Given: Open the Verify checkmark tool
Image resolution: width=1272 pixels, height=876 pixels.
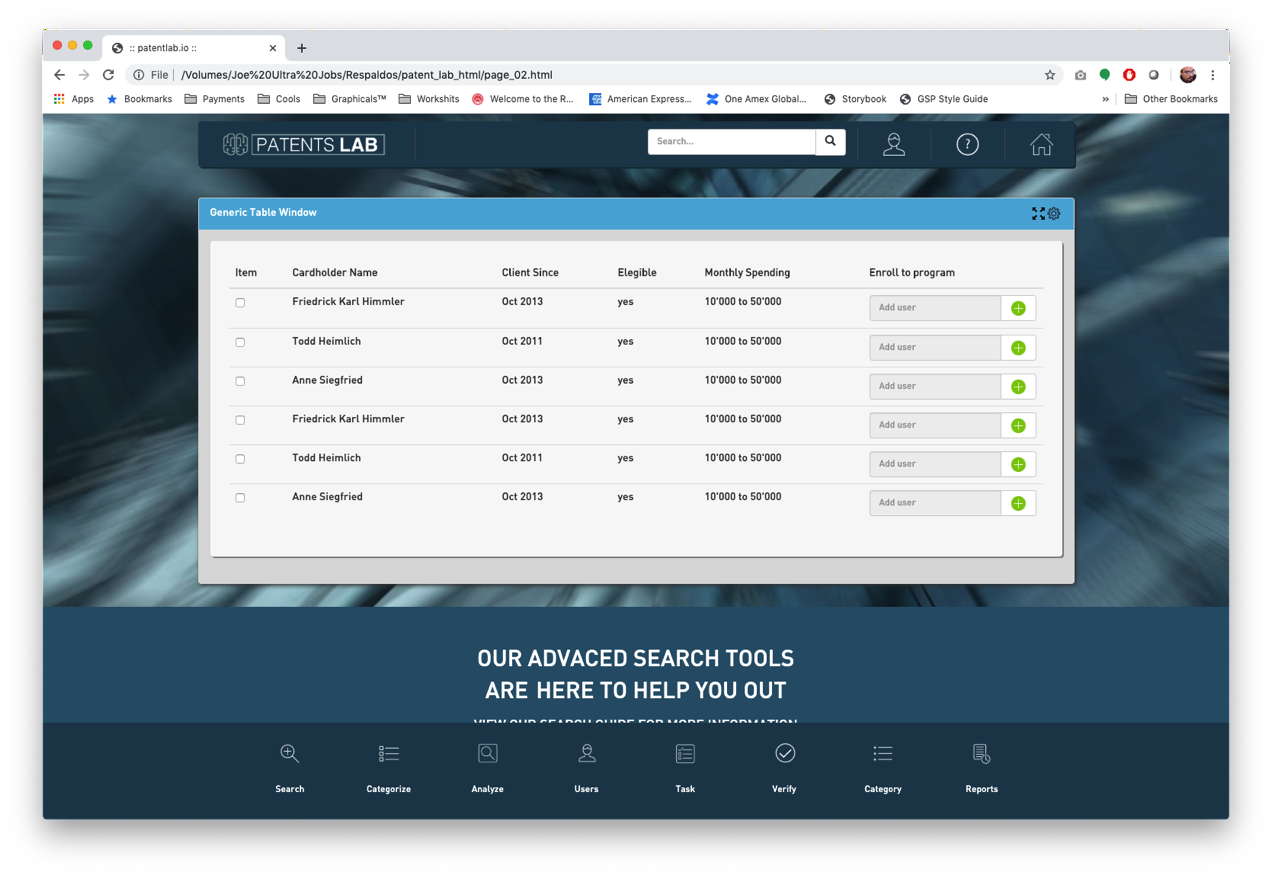Looking at the screenshot, I should (x=784, y=768).
